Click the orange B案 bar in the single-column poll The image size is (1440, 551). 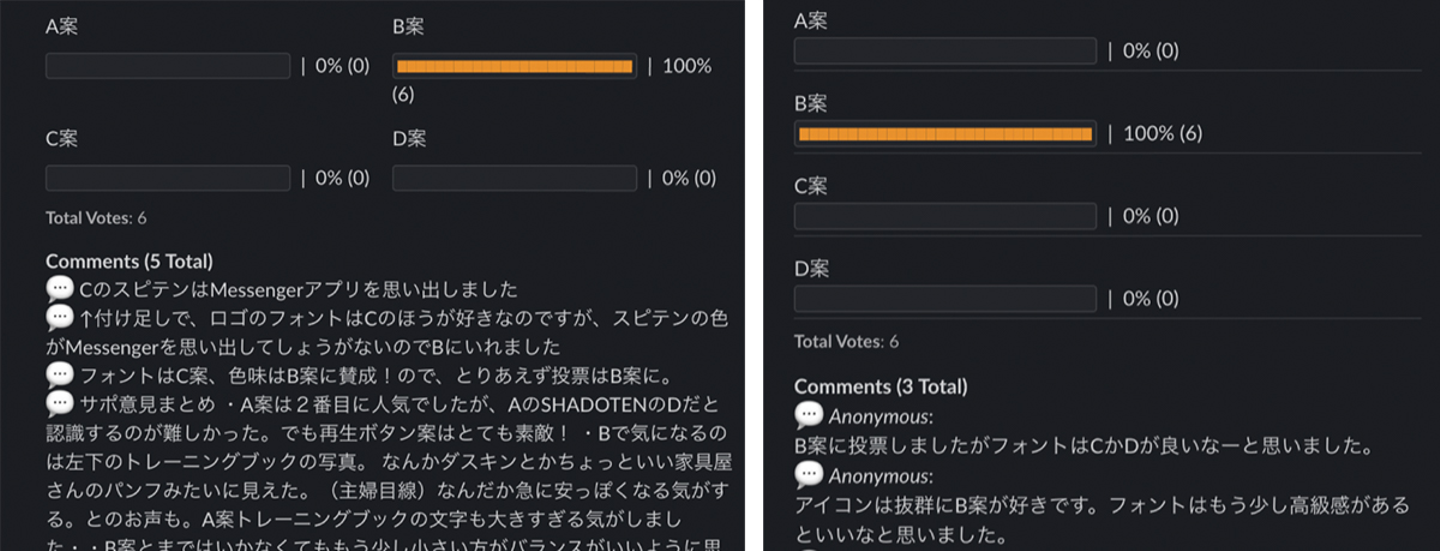pyautogui.click(x=945, y=134)
